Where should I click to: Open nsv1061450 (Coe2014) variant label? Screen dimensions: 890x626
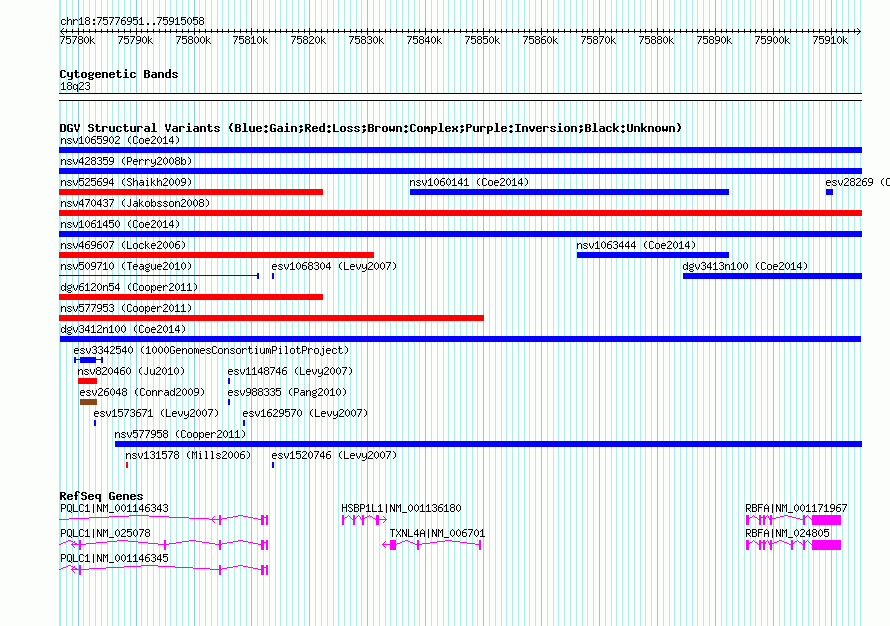tap(120, 224)
